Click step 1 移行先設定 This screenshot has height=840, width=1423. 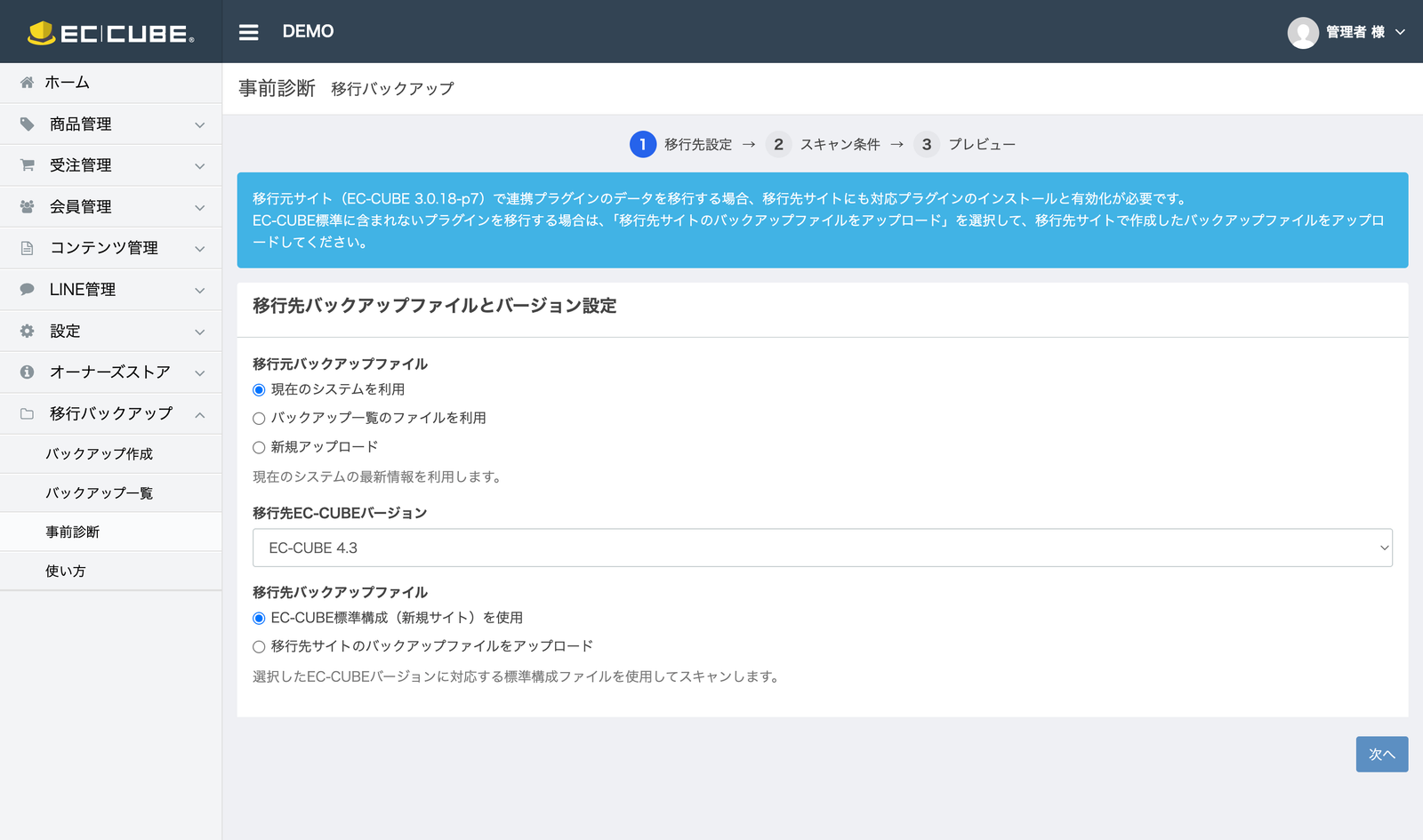click(x=680, y=144)
